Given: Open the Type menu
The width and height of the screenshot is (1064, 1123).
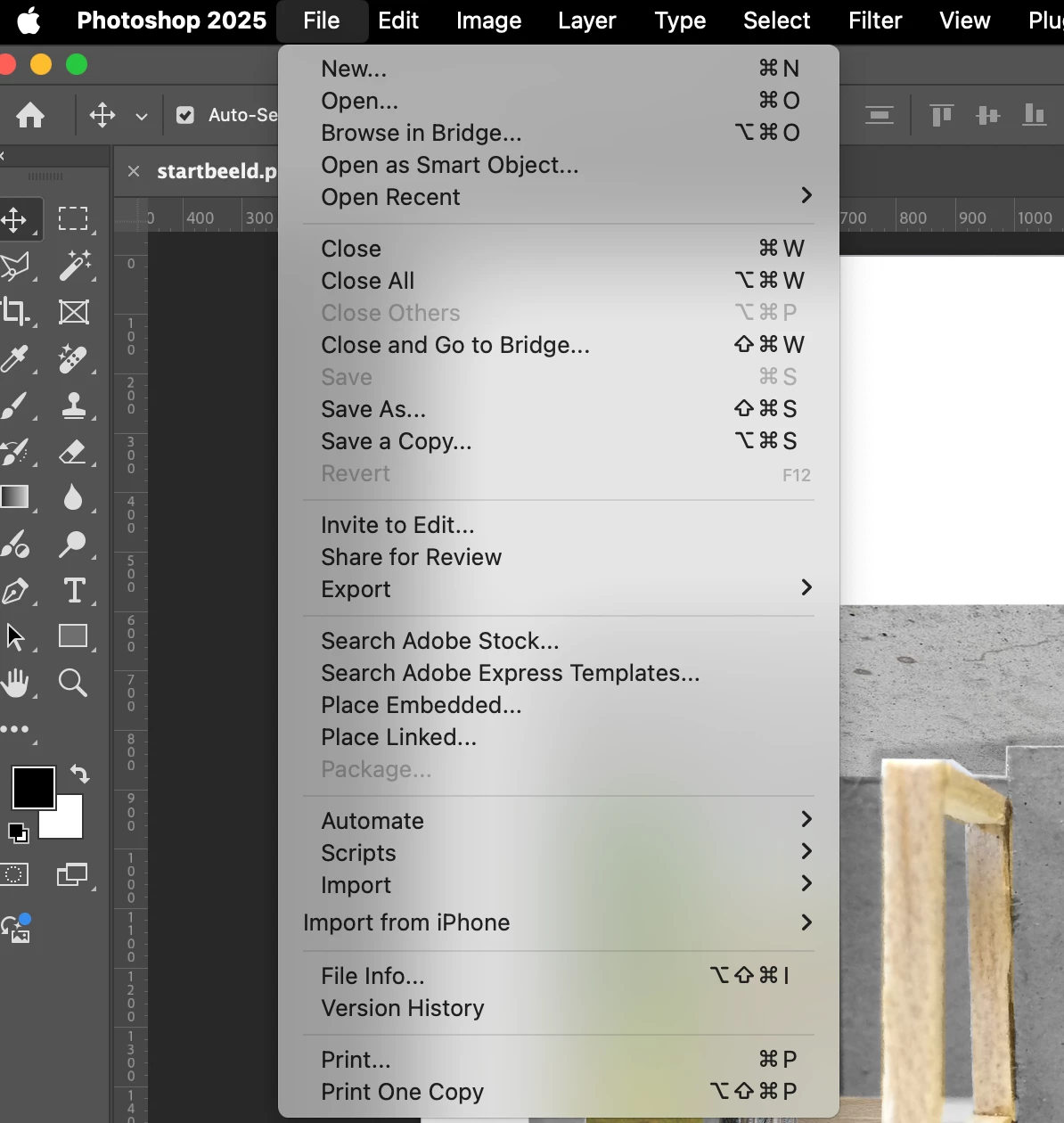Looking at the screenshot, I should coord(680,20).
